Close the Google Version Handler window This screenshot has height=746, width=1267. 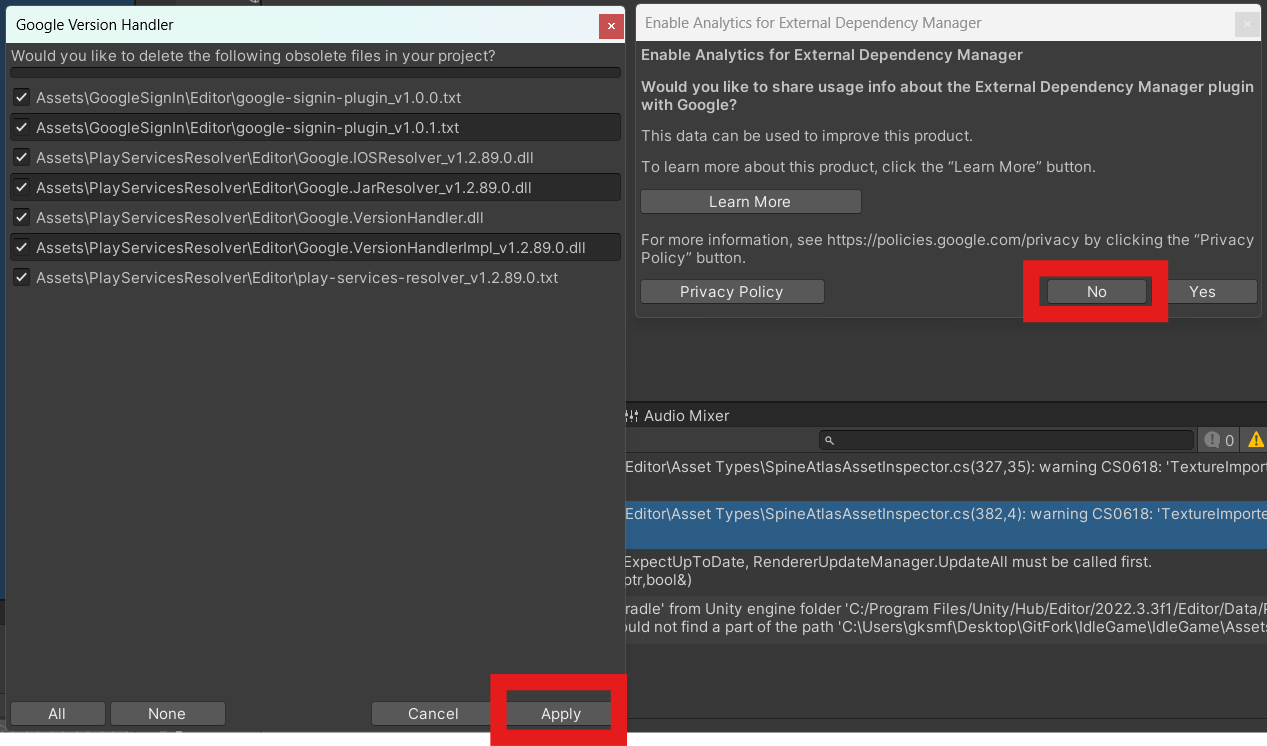(611, 27)
